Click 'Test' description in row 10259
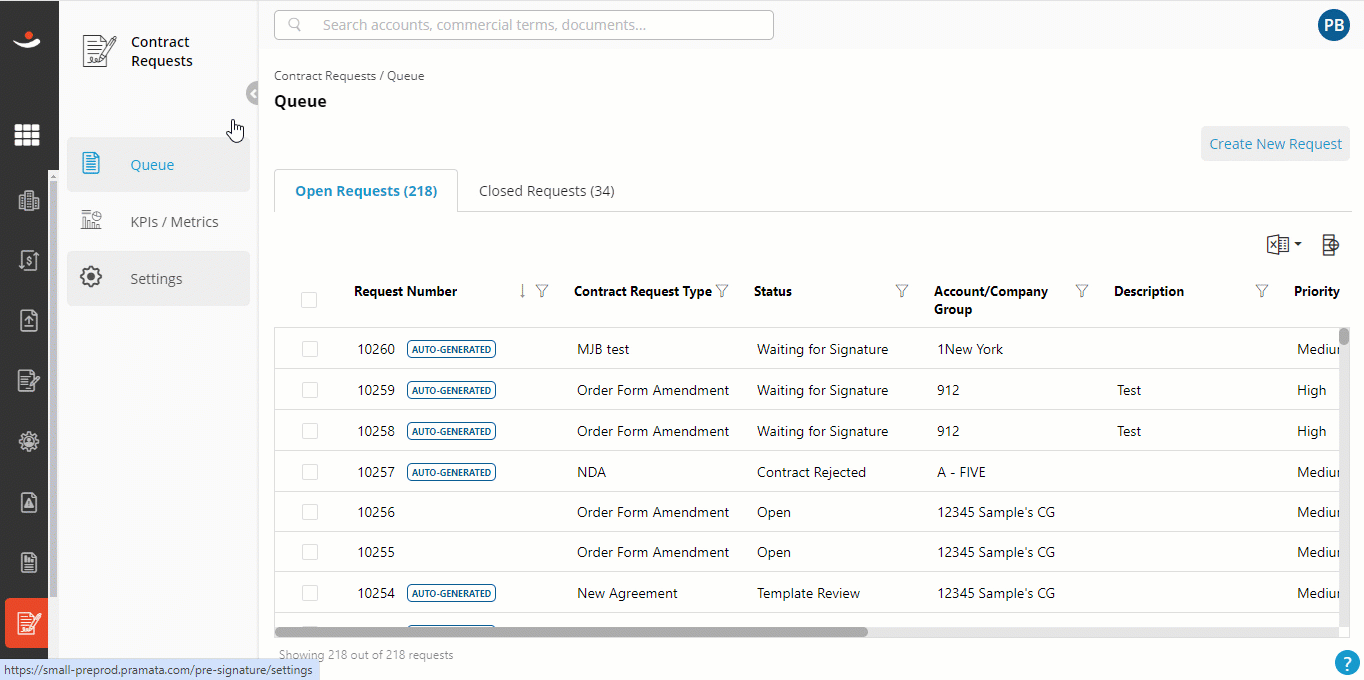 click(x=1129, y=390)
